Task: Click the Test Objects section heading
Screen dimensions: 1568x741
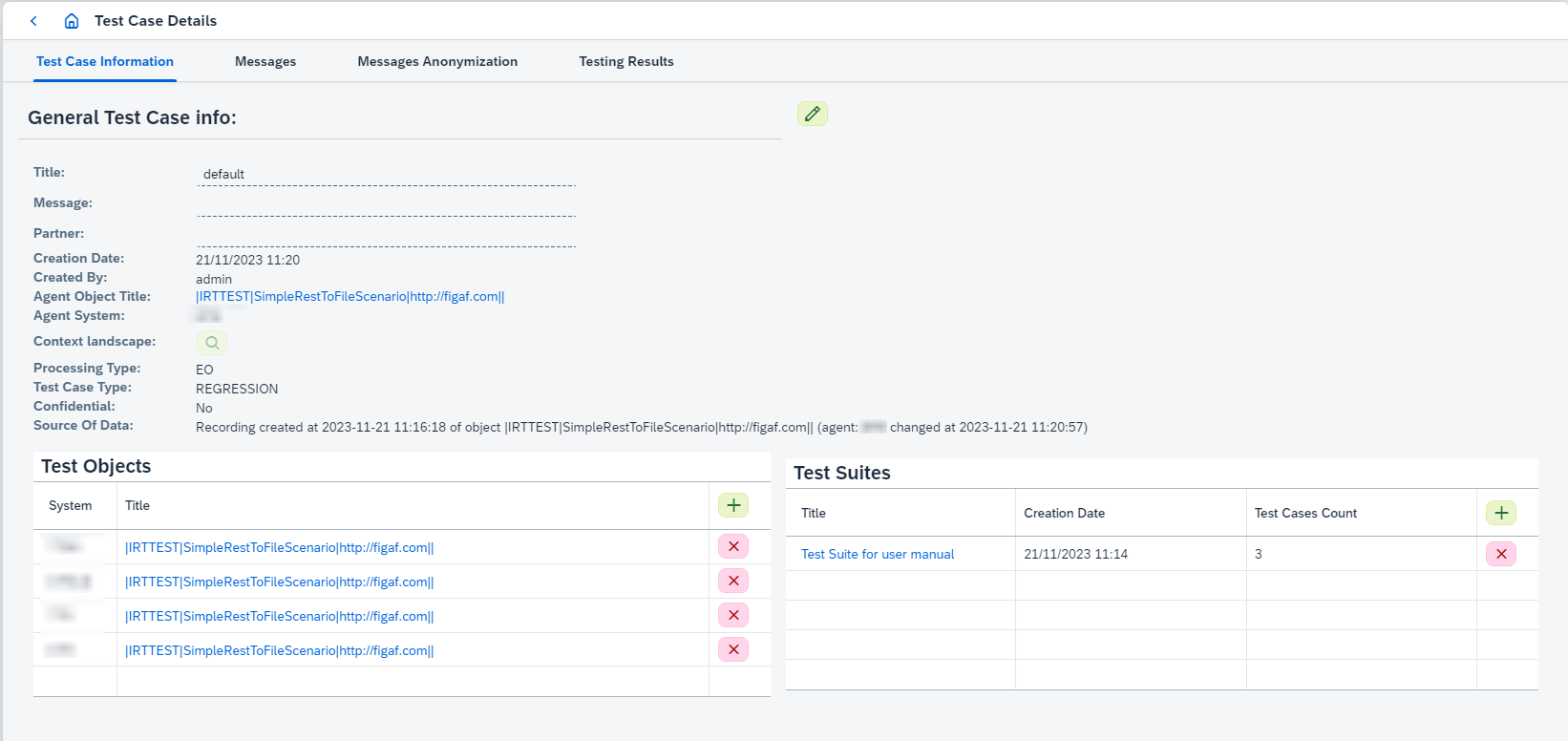Action: pos(96,466)
